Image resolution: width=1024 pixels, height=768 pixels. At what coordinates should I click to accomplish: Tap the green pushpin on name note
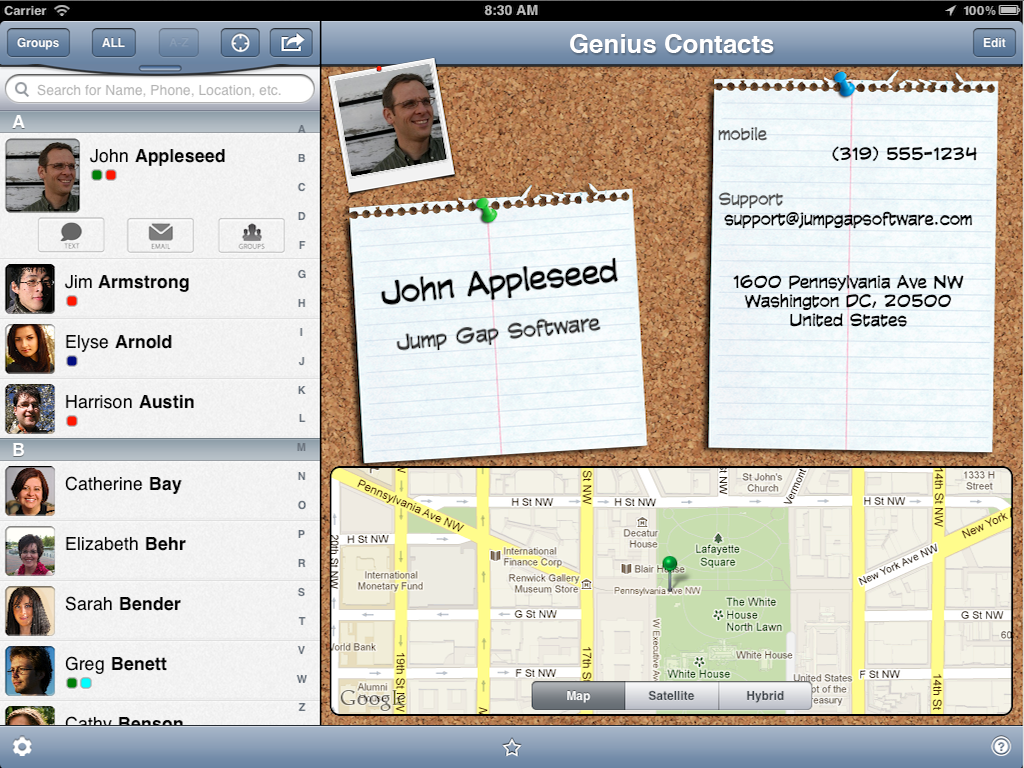pyautogui.click(x=486, y=210)
